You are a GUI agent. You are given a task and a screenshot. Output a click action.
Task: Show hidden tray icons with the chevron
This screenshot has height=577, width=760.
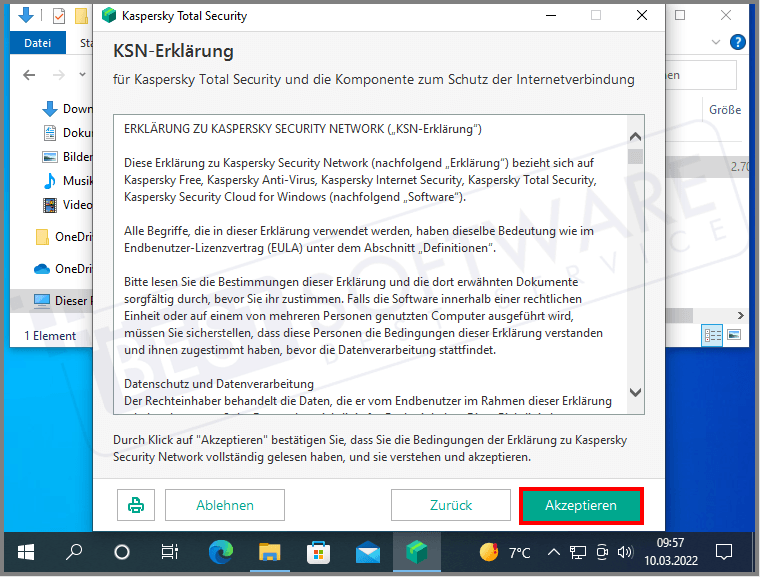(554, 552)
